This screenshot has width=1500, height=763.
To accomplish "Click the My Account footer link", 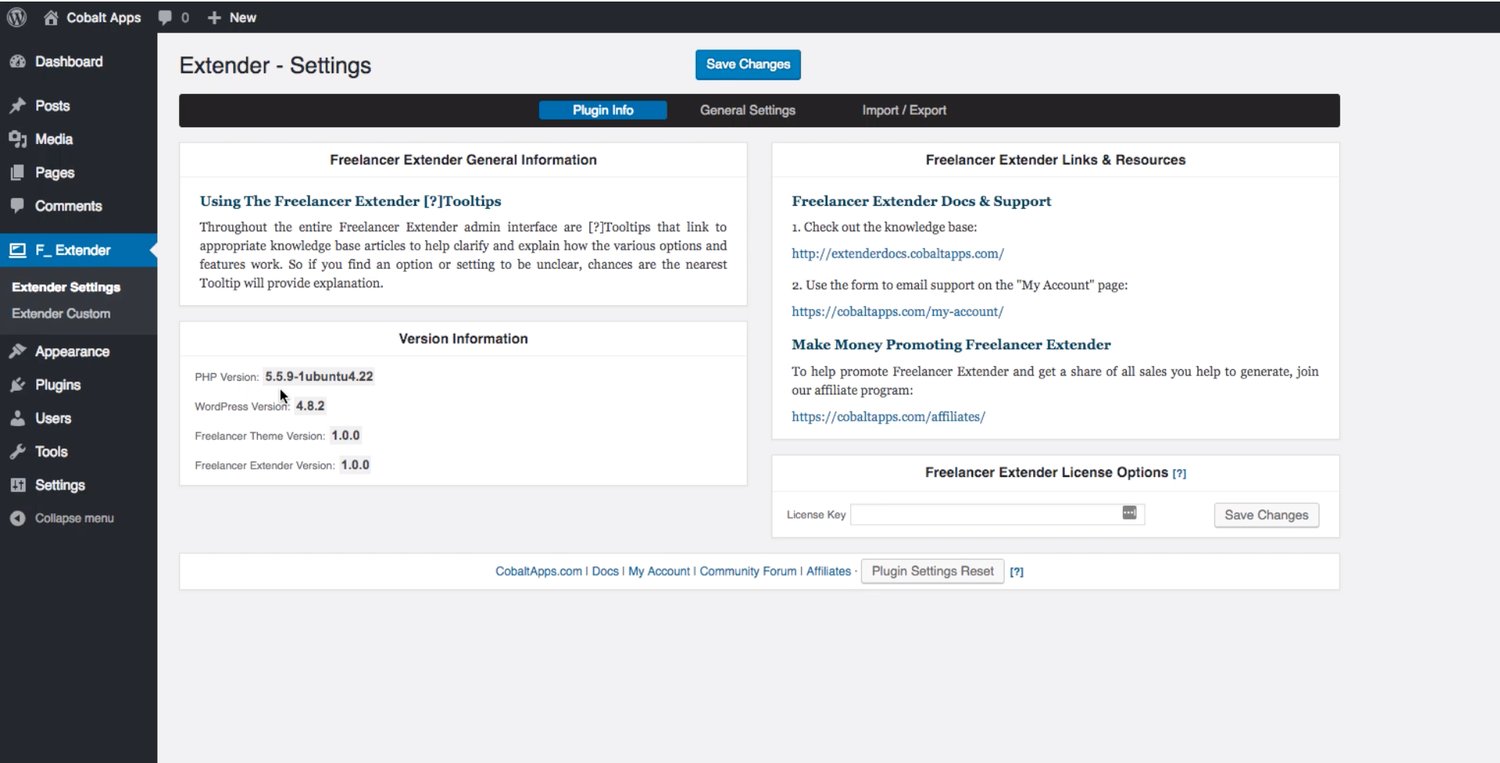I will click(659, 572).
